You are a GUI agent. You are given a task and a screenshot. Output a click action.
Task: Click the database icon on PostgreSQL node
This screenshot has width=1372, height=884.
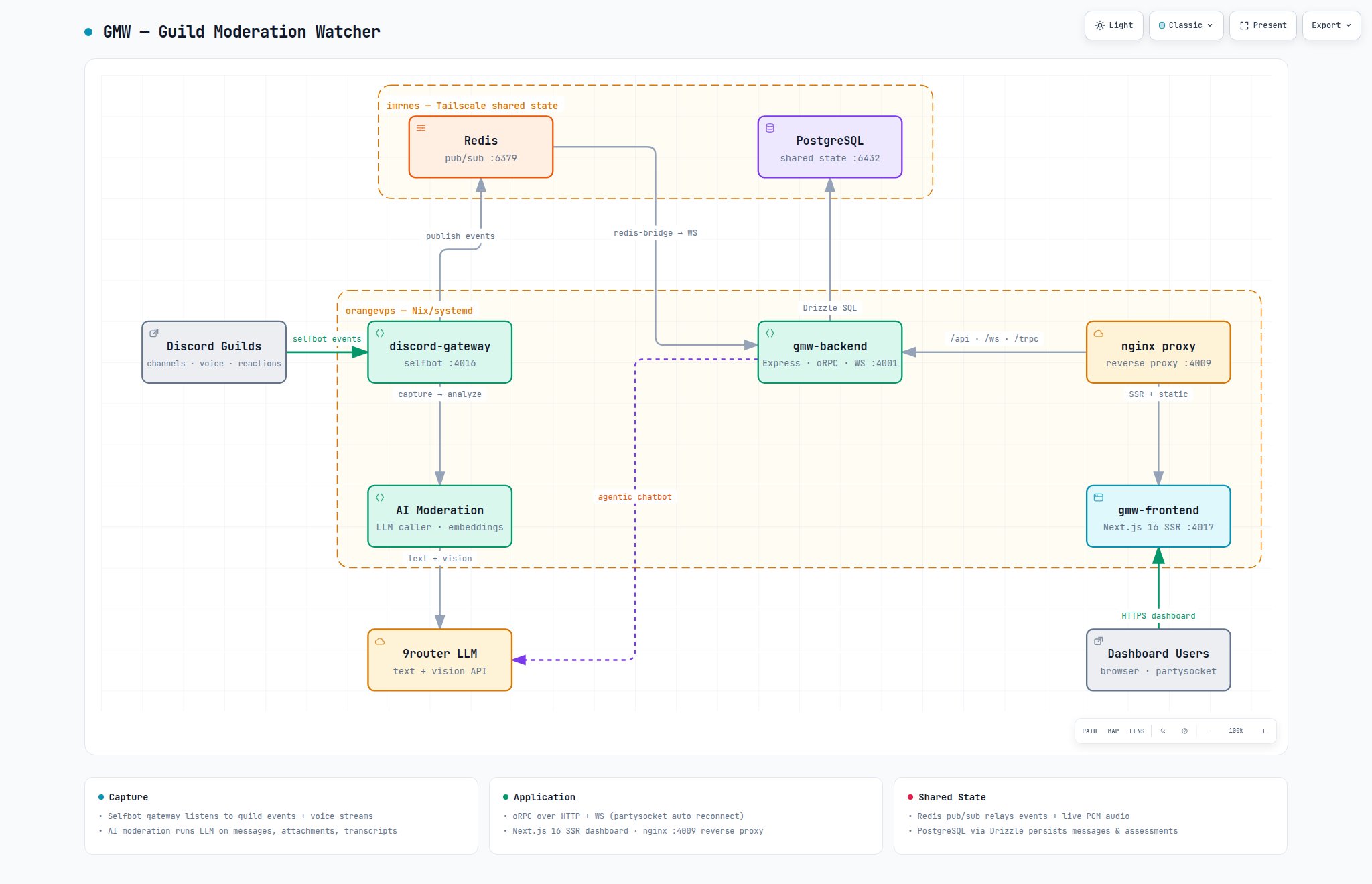coord(770,128)
